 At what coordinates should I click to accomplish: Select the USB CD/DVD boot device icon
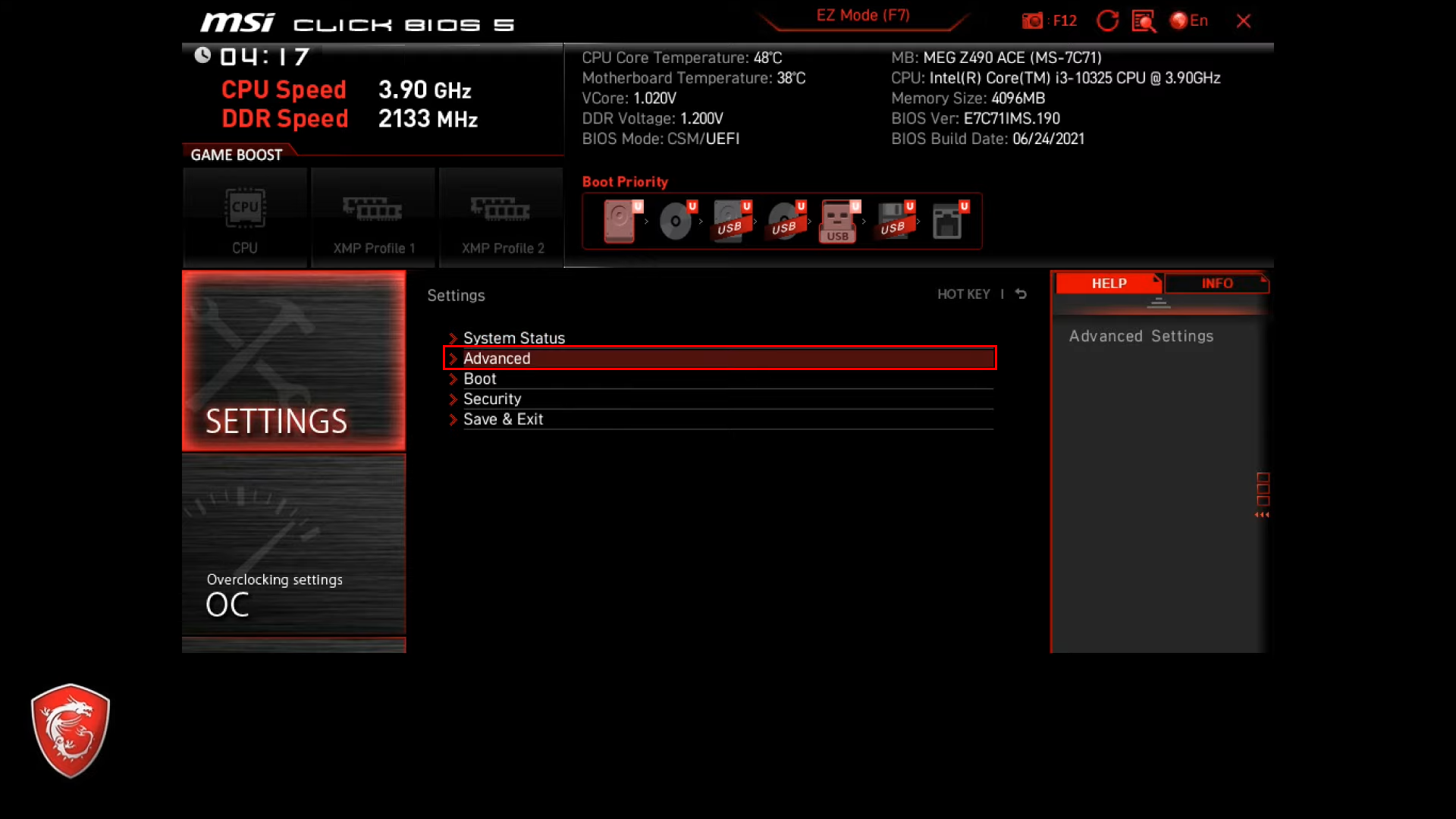coord(786,221)
